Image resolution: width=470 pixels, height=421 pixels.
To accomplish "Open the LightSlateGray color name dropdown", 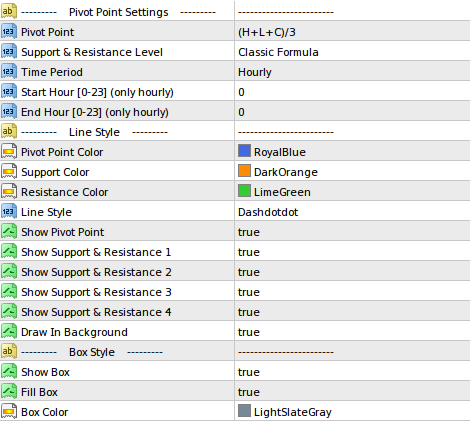I will (x=293, y=412).
